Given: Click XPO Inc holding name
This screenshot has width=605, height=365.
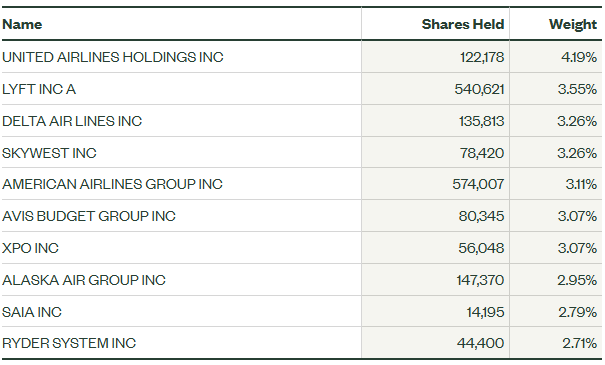Looking at the screenshot, I should click(x=30, y=248).
